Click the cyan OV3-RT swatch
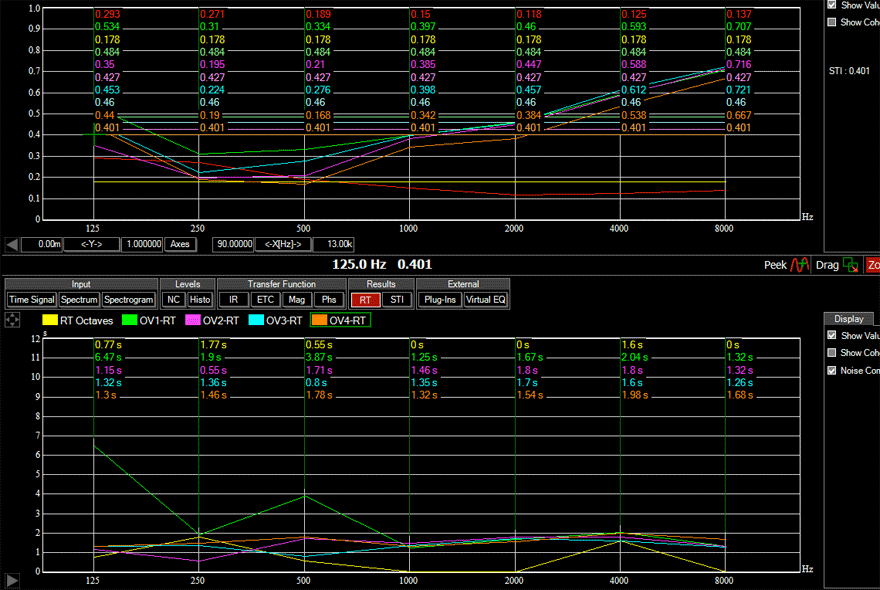 click(256, 321)
